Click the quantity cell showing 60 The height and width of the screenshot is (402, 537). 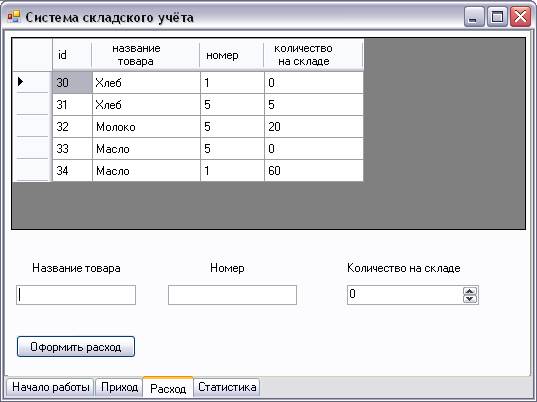pos(314,171)
